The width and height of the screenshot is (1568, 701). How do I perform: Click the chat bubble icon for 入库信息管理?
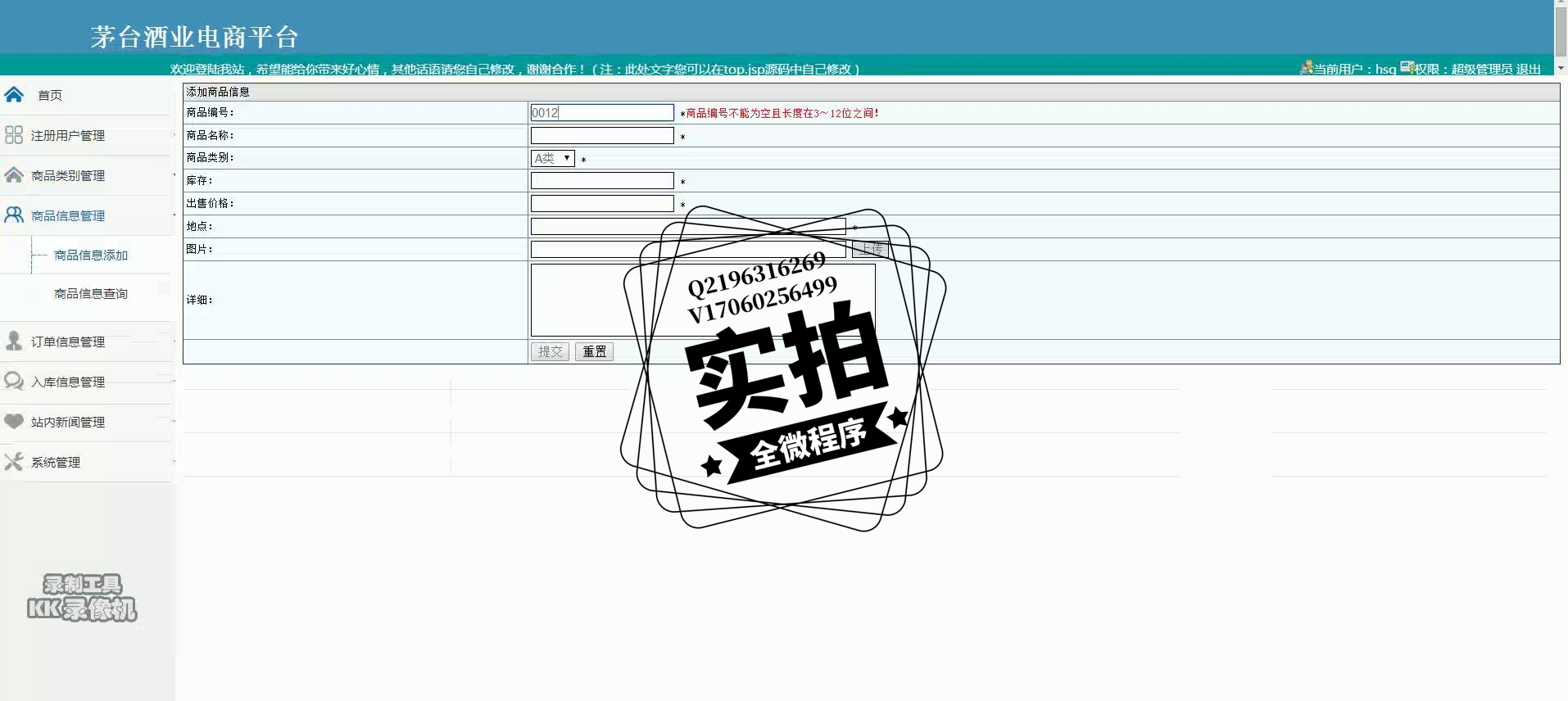click(x=14, y=381)
